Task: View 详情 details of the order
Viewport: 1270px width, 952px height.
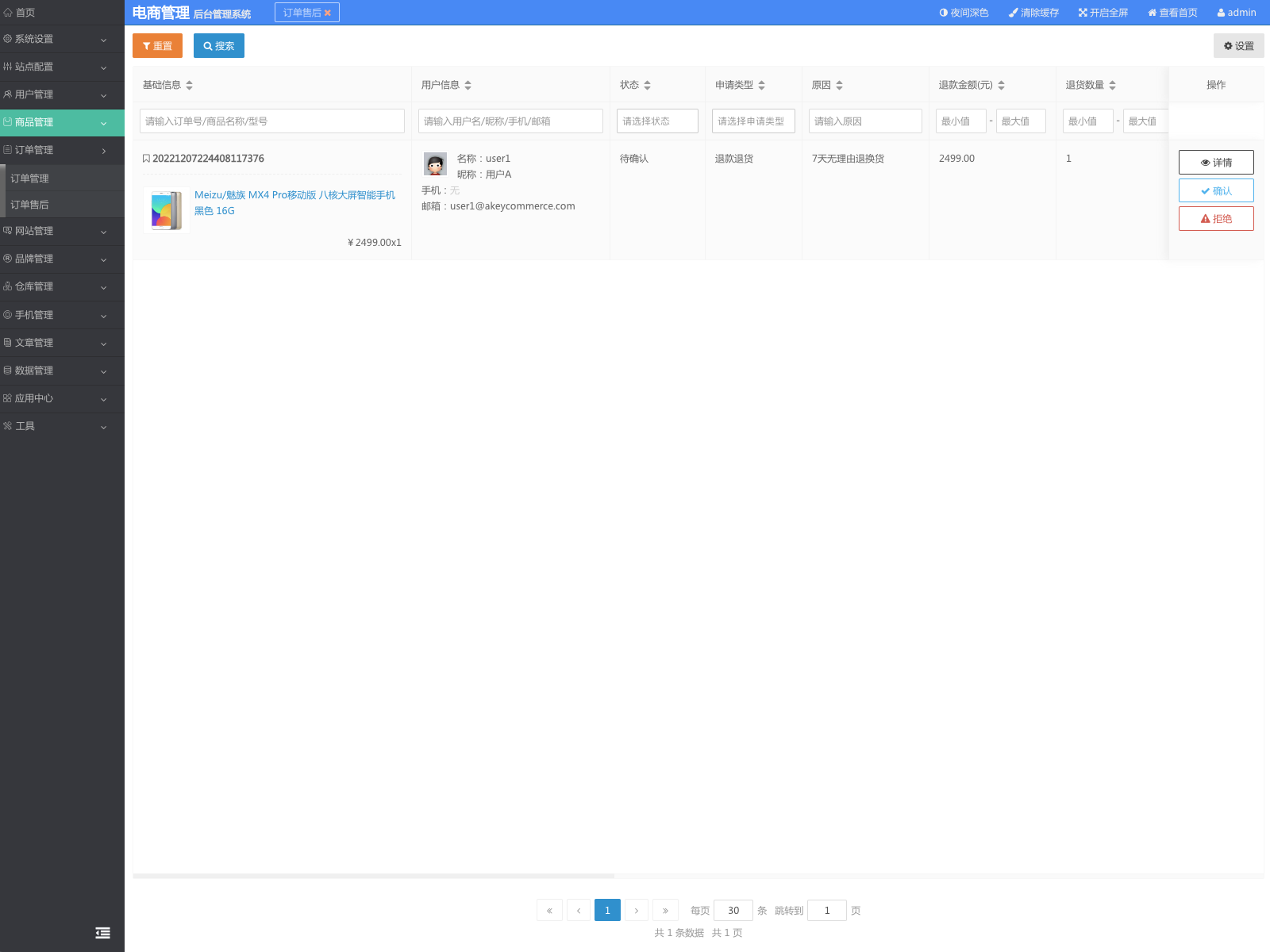Action: 1216,162
